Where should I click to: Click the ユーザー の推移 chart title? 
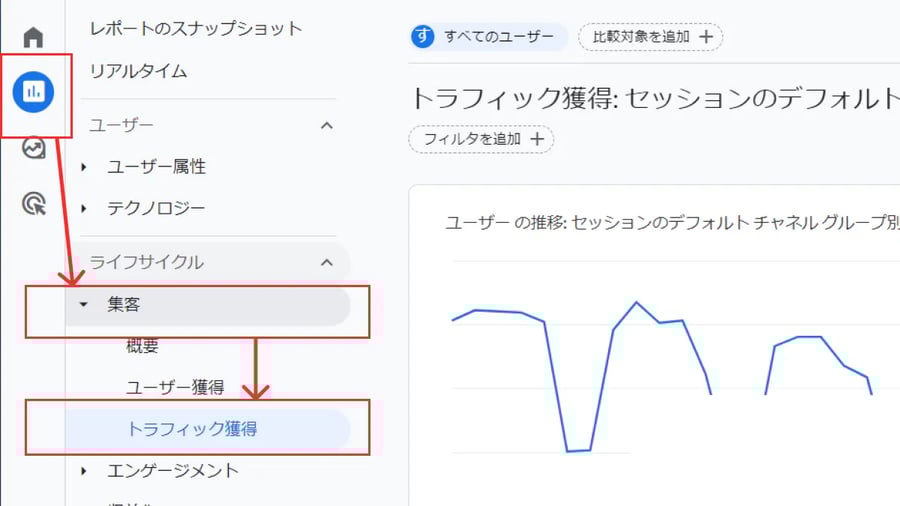coord(672,223)
